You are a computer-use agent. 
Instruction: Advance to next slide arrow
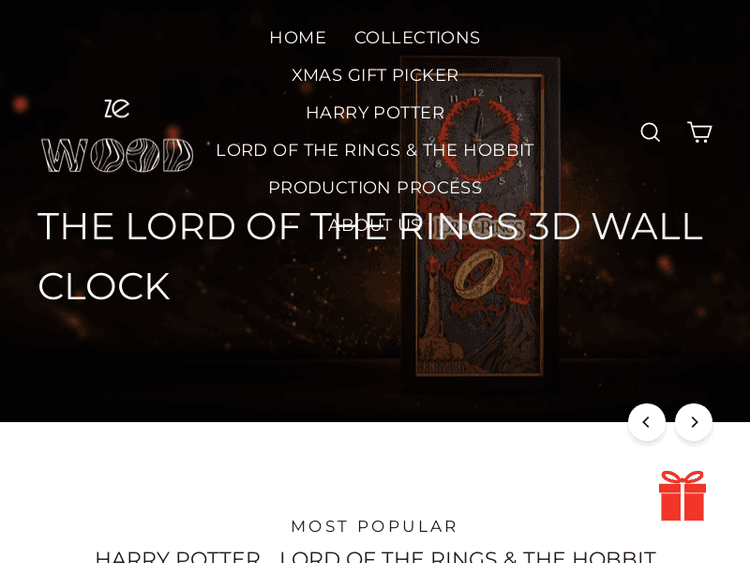pyautogui.click(x=694, y=422)
